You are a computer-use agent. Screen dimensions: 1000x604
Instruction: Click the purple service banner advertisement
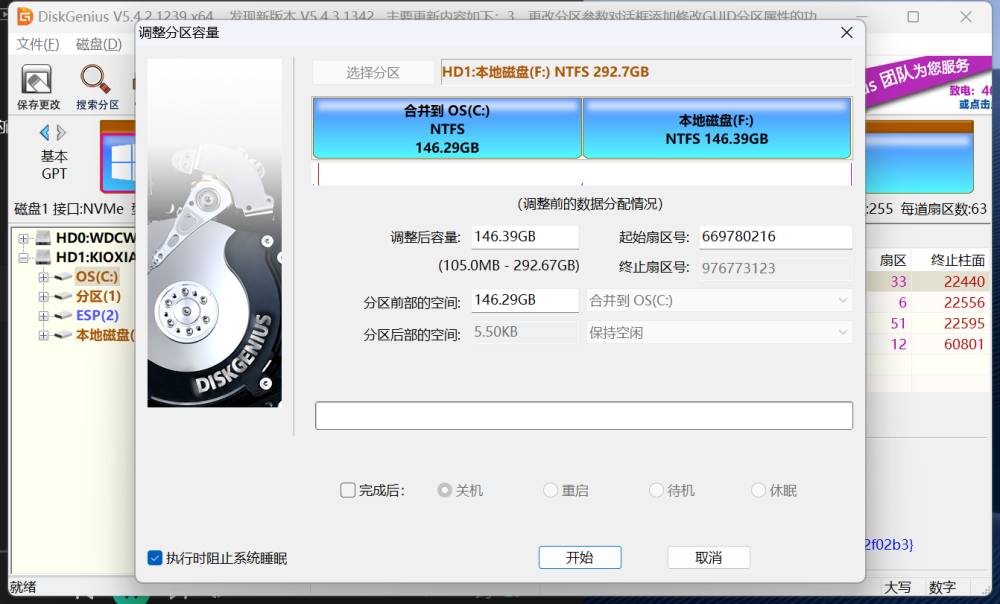tap(928, 84)
